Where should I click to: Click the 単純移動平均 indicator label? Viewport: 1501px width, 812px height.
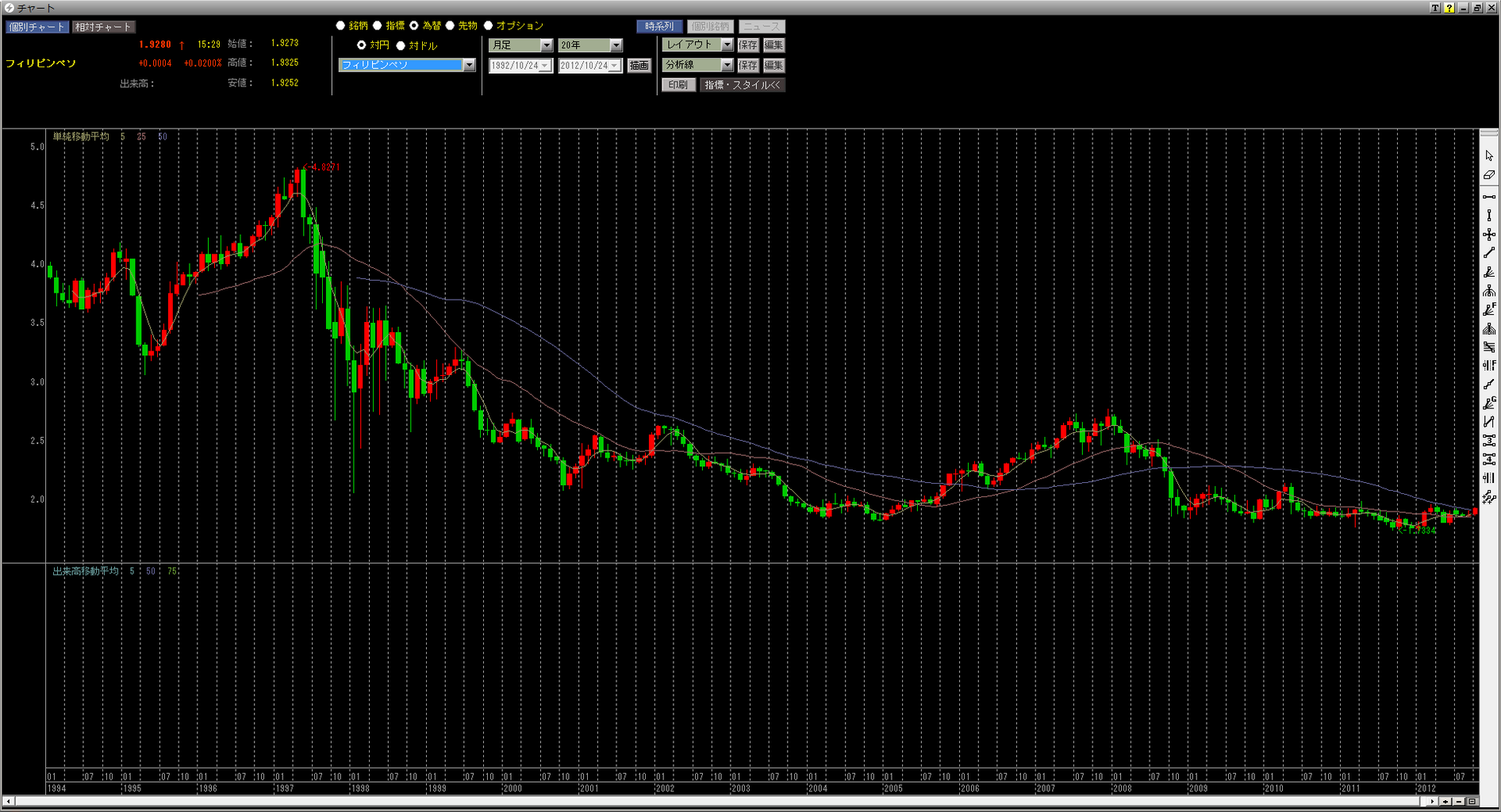pos(81,136)
